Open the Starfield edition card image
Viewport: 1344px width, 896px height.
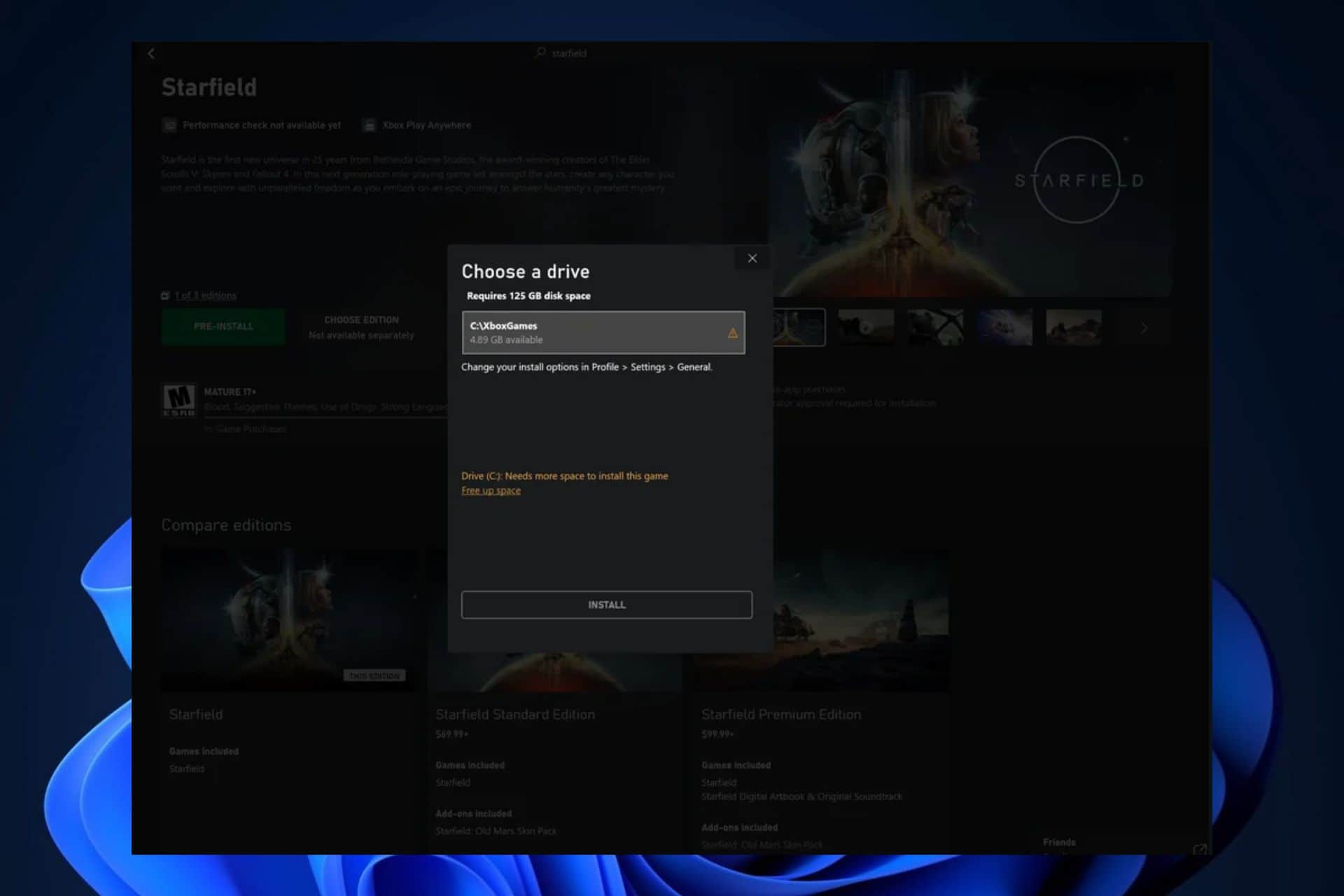point(288,619)
